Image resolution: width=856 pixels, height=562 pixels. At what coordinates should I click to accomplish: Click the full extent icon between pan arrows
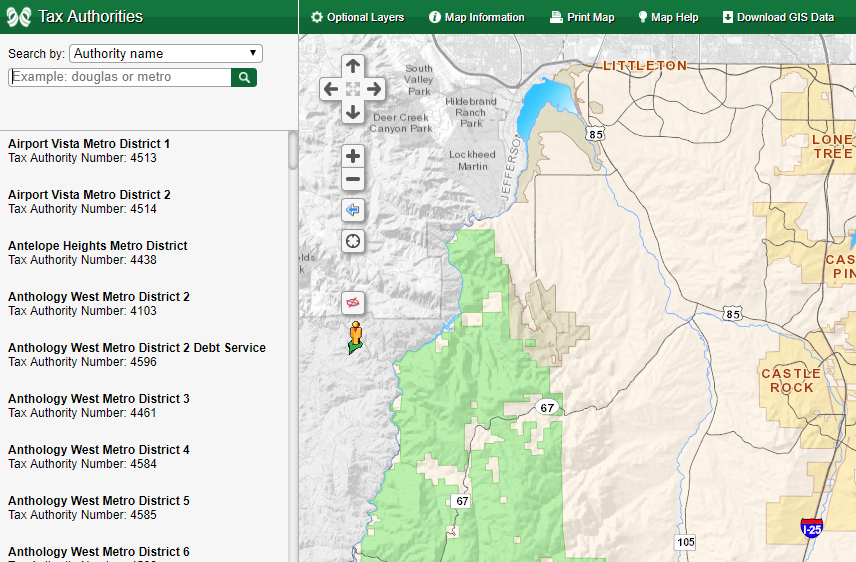point(352,89)
